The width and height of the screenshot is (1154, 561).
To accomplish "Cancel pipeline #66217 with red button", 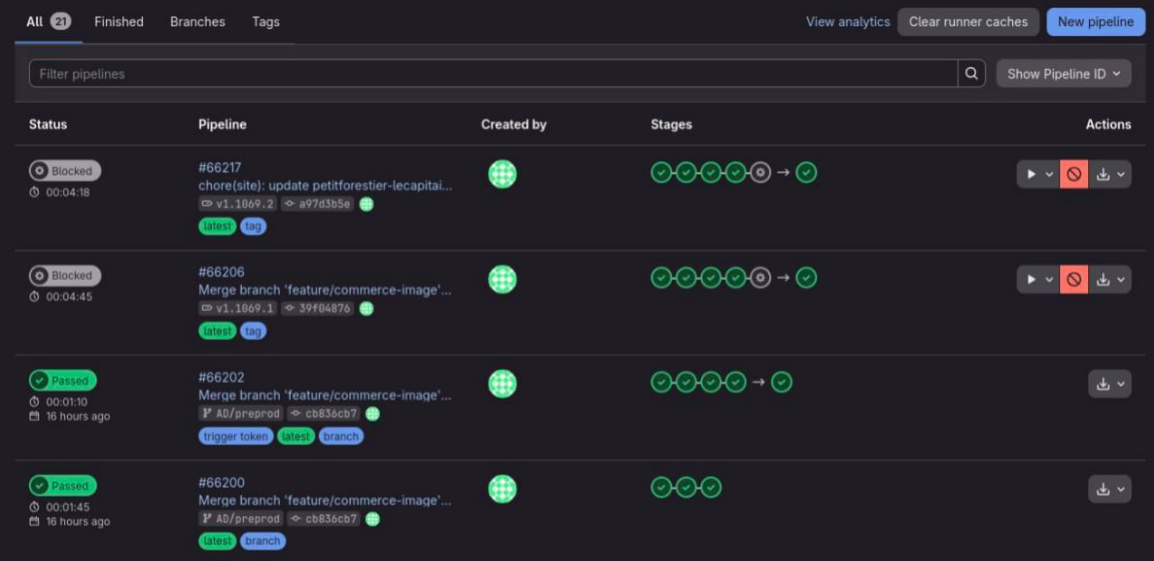I will tap(1074, 174).
